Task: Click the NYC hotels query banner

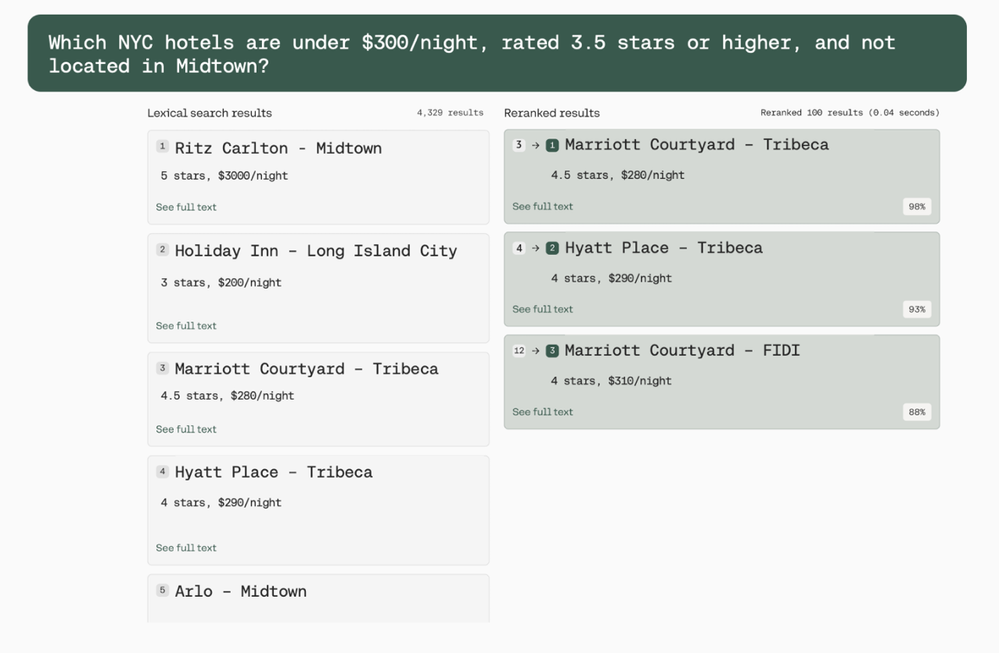Action: pyautogui.click(x=497, y=54)
